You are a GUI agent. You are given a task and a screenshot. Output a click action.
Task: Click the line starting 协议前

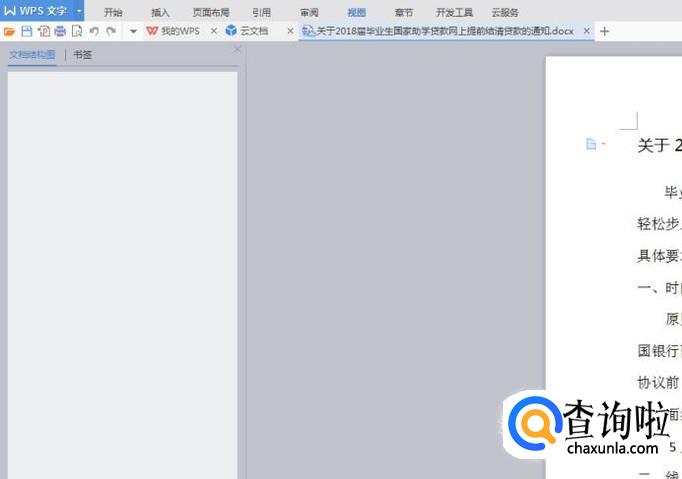[x=659, y=383]
